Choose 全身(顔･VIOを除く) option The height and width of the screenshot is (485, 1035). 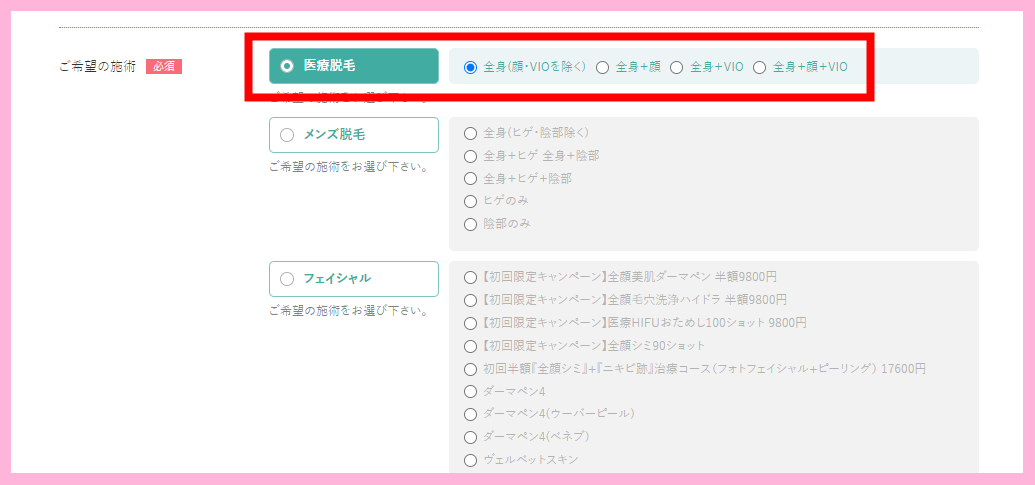click(526, 67)
